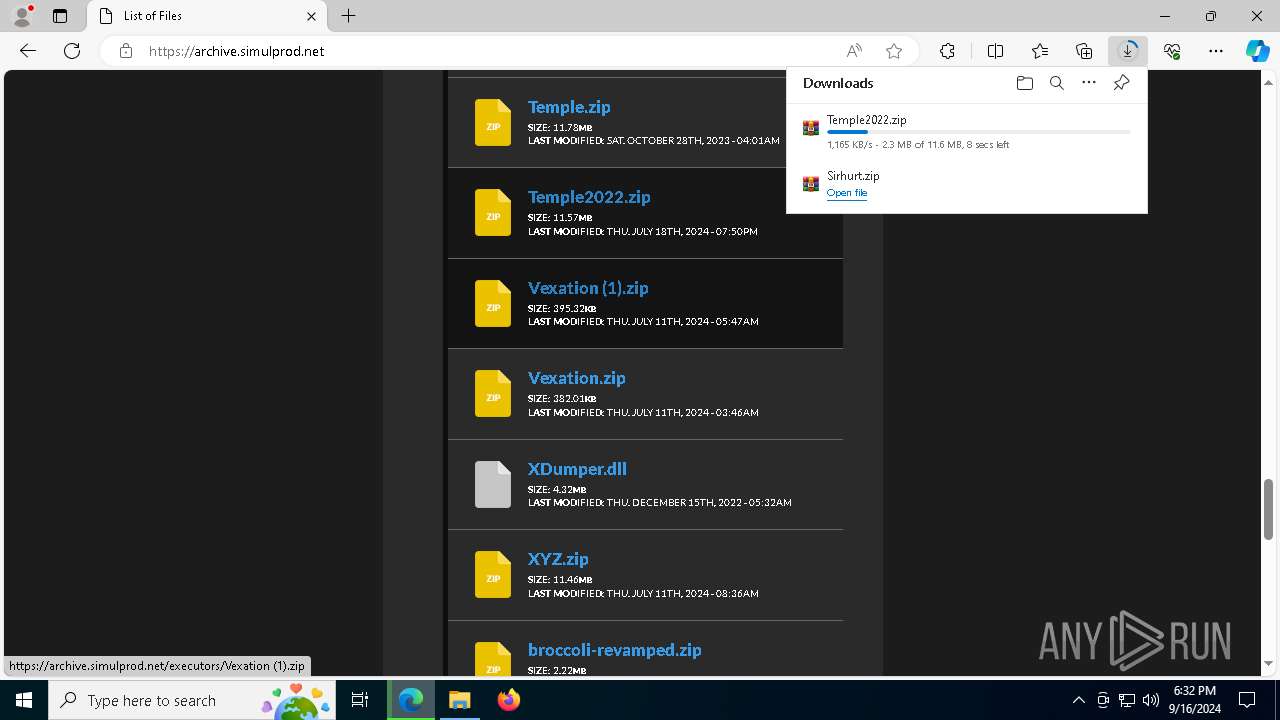The image size is (1280, 720).
Task: Search downloads with magnifier icon
Action: 1057,83
